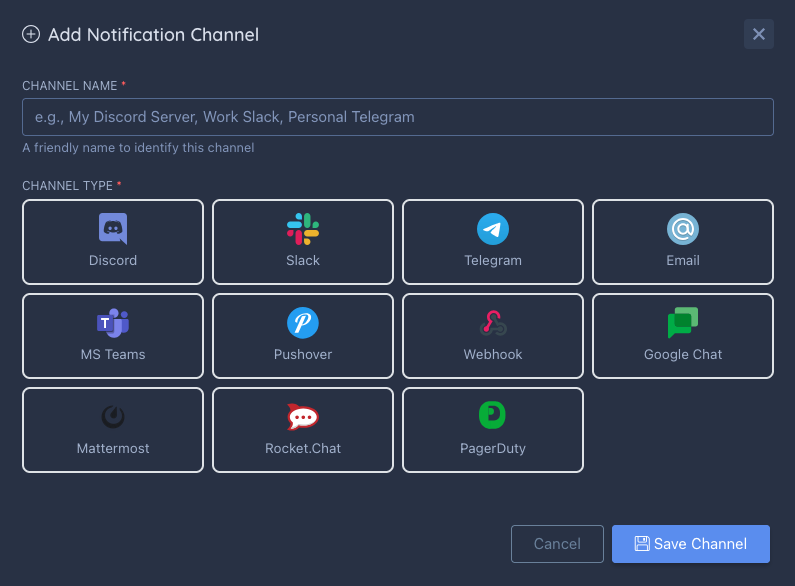The image size is (795, 586).
Task: Choose Google Chat channel card
Action: click(682, 336)
